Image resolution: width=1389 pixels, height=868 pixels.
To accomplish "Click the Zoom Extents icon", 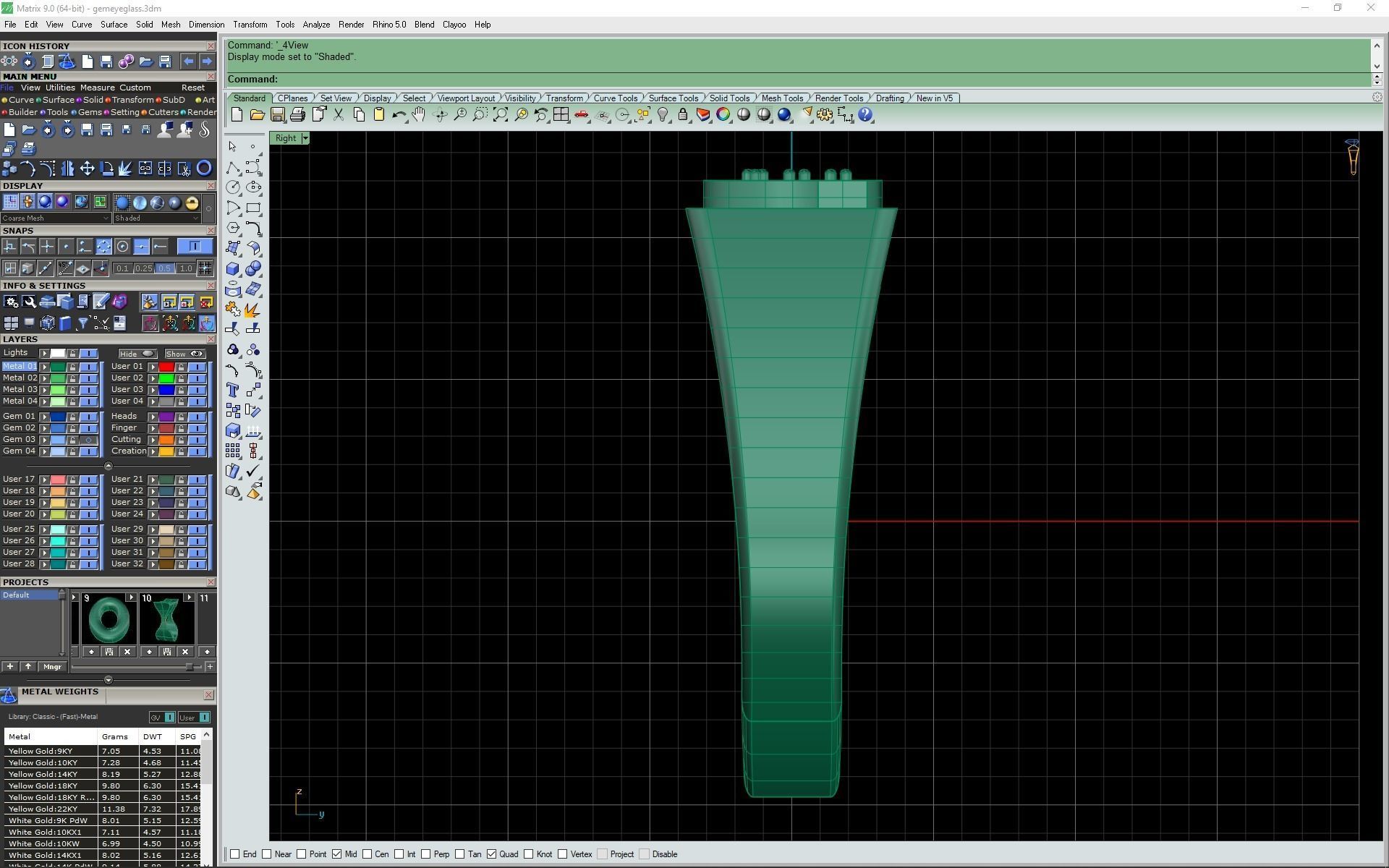I will [x=500, y=115].
